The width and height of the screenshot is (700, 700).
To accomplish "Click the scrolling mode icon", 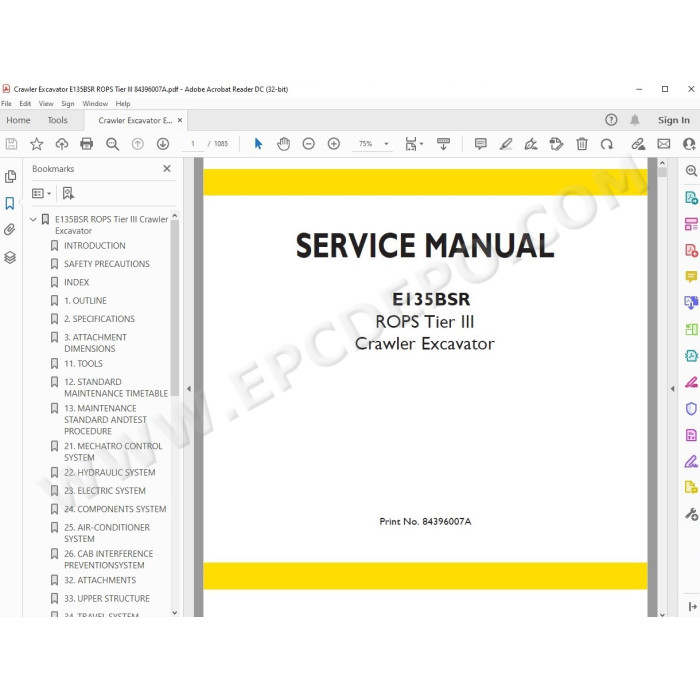I will [443, 144].
